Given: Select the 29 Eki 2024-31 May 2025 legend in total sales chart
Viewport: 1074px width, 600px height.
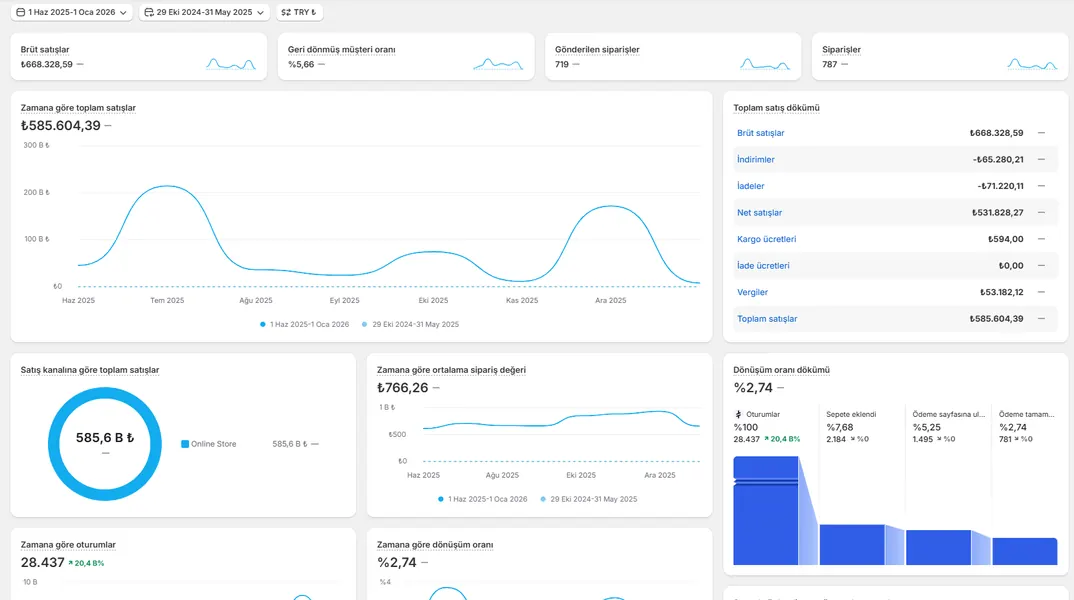Looking at the screenshot, I should coord(410,325).
